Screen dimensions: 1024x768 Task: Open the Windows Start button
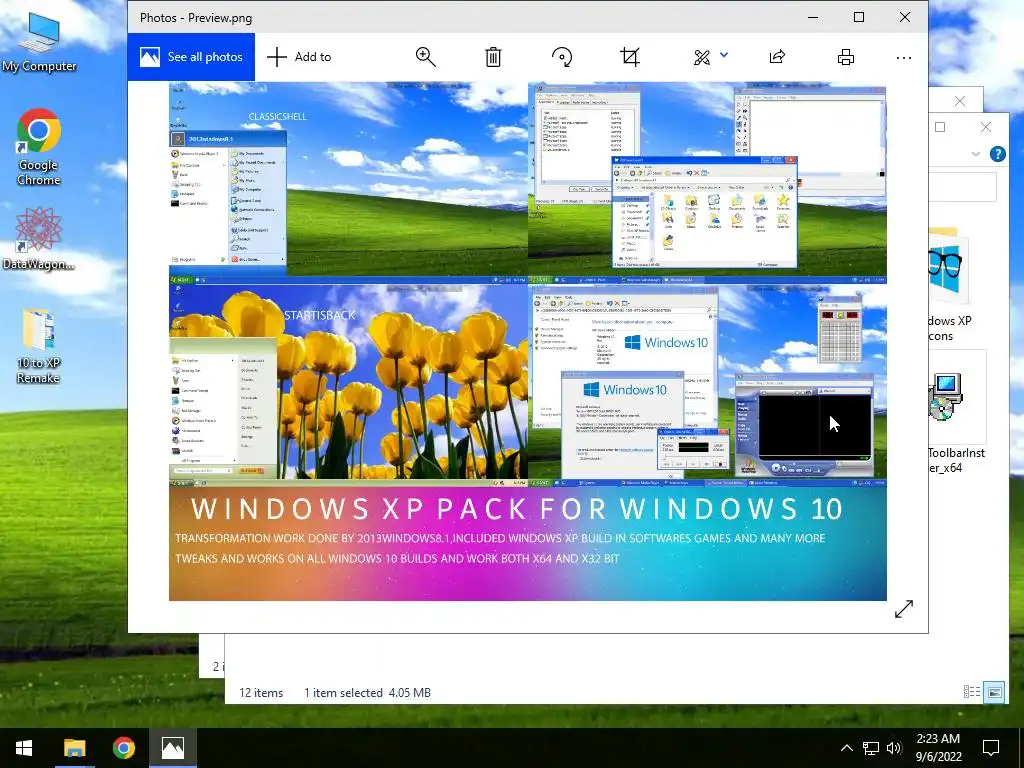click(24, 748)
